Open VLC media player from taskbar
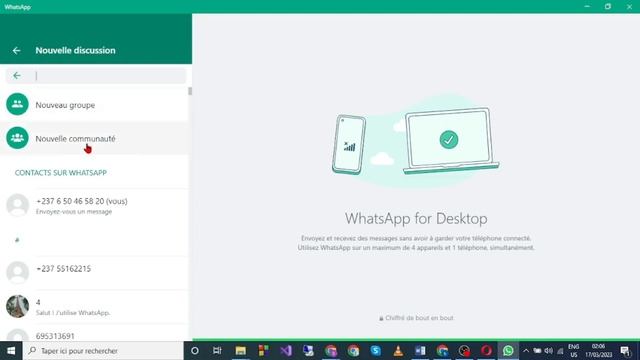The height and width of the screenshot is (360, 640). pyautogui.click(x=398, y=351)
